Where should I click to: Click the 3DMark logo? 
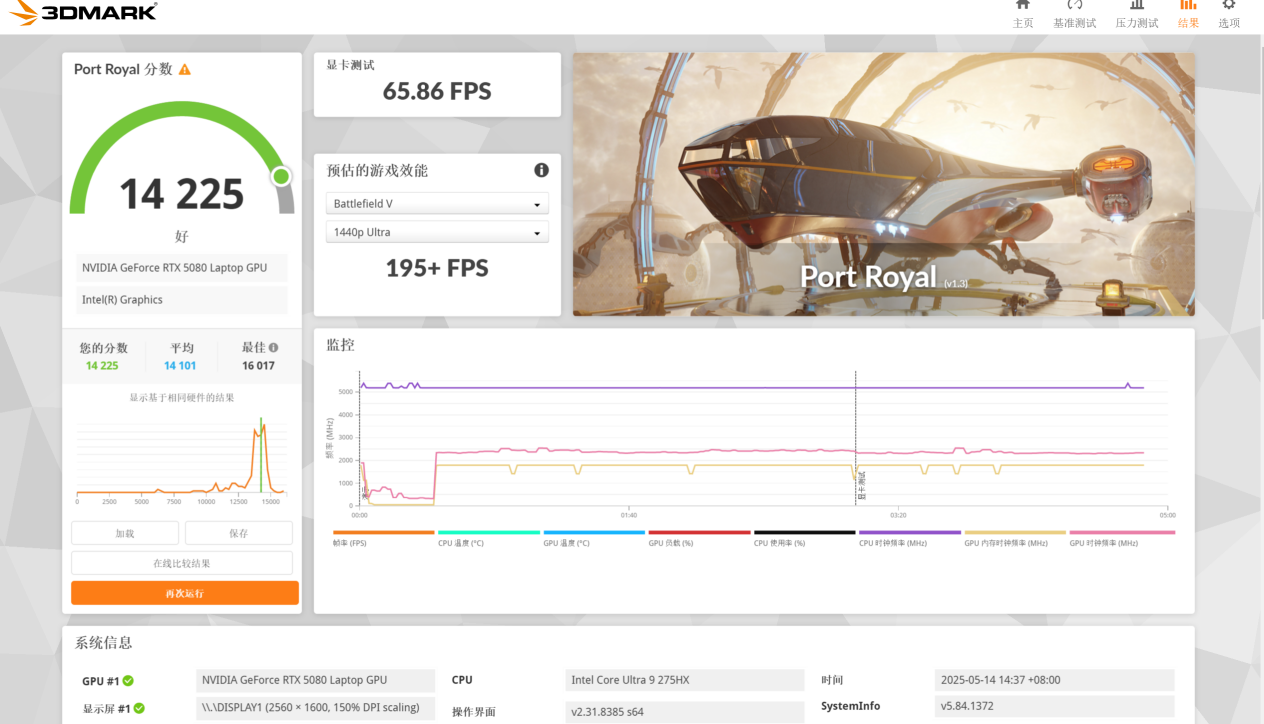[83, 12]
